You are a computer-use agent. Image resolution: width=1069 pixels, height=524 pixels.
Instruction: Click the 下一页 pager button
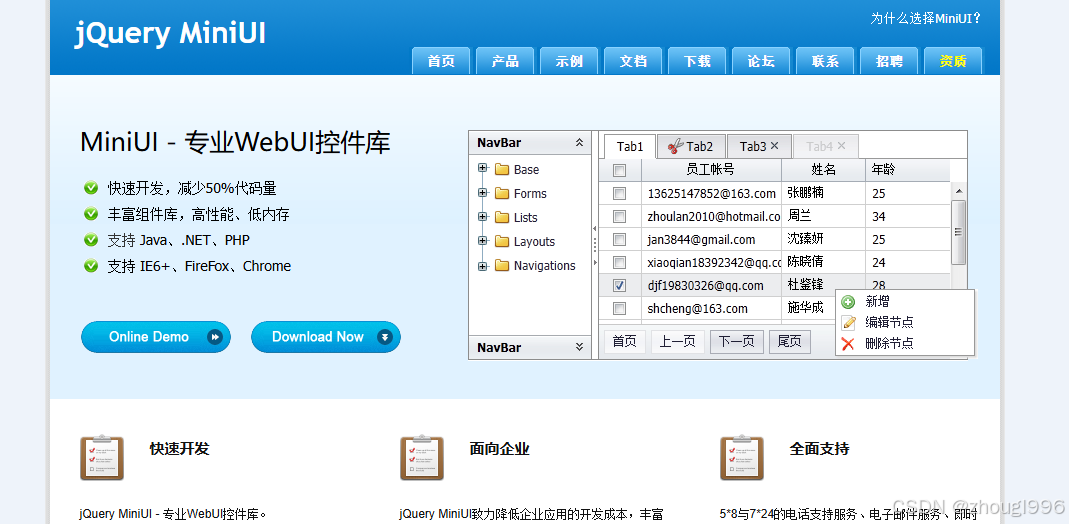click(x=736, y=341)
